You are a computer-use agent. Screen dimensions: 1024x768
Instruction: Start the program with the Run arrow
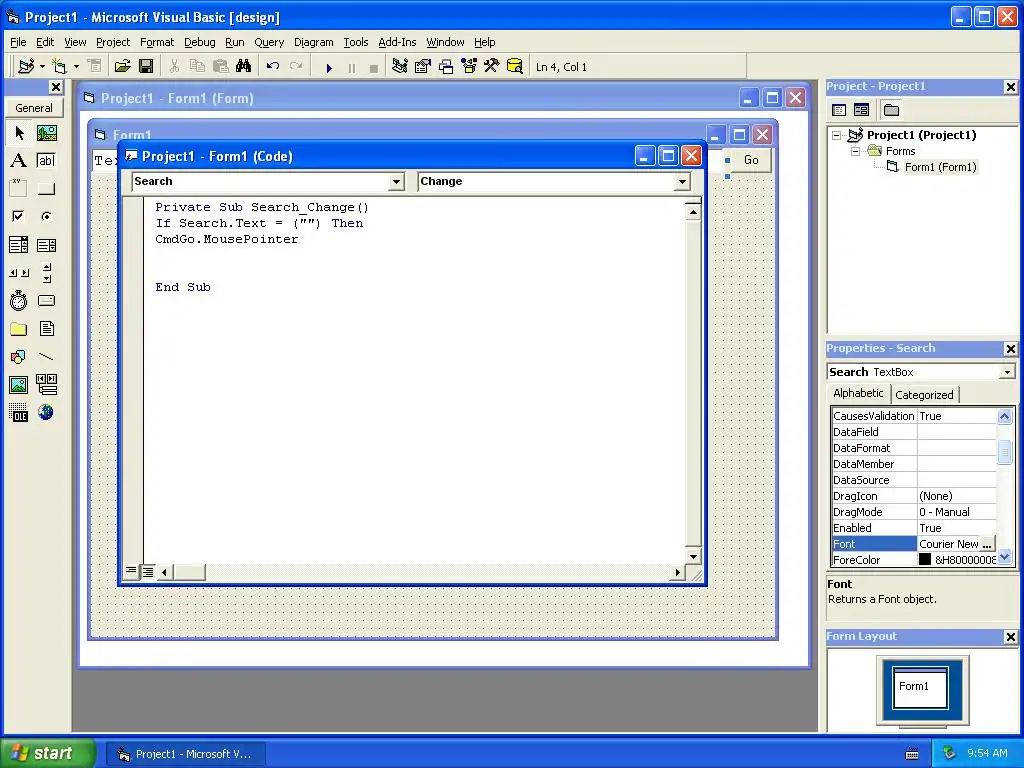(x=329, y=67)
